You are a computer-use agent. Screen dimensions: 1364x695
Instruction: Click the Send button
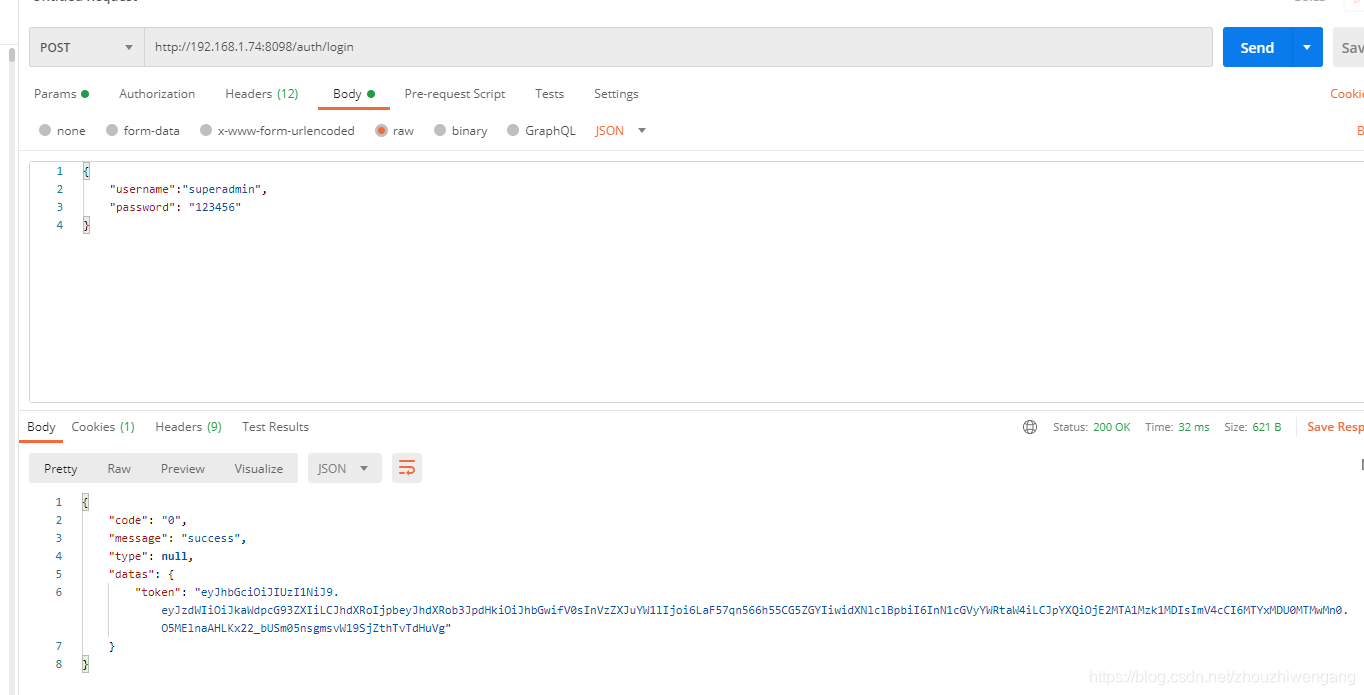click(x=1256, y=47)
